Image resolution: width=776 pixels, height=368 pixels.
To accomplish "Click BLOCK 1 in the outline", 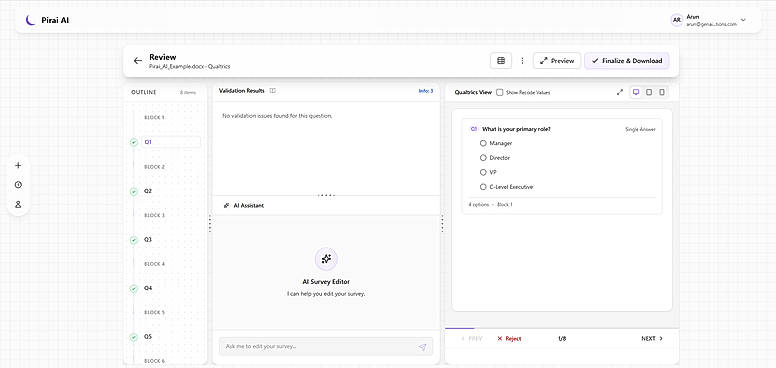I will tap(154, 118).
